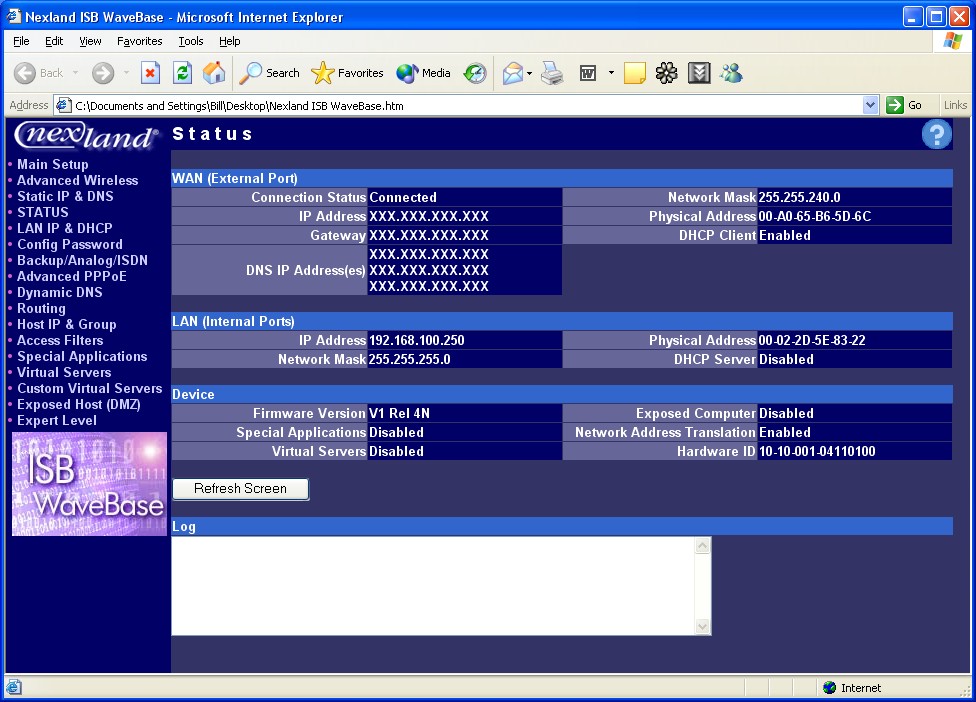Open the Favorites pane from toolbar
The image size is (976, 702).
pyautogui.click(x=347, y=73)
